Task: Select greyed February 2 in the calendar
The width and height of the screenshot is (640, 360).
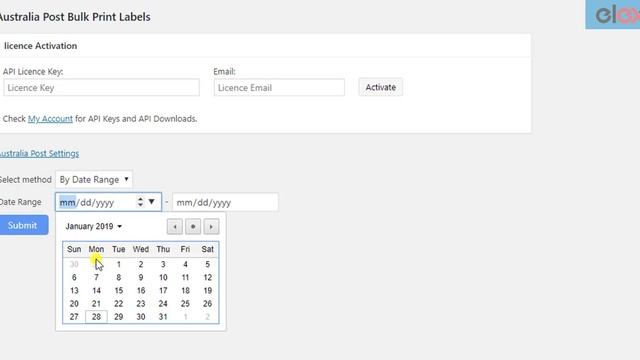Action: 207,317
